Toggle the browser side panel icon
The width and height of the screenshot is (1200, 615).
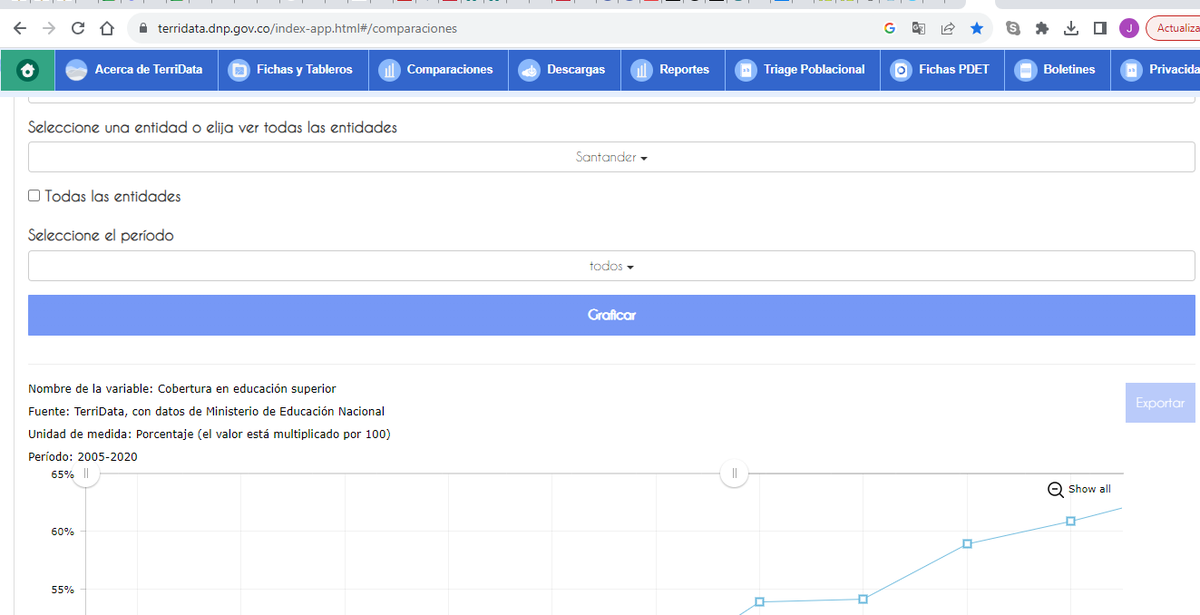pos(1100,28)
